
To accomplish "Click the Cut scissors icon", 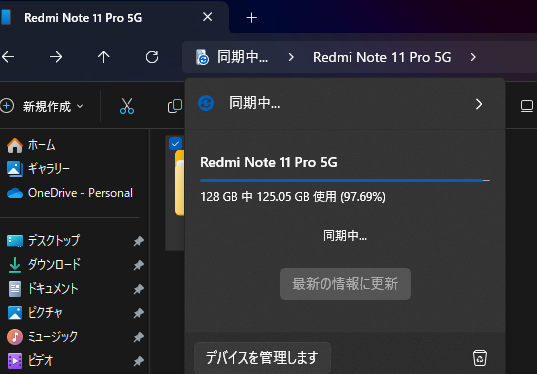I will pyautogui.click(x=127, y=106).
